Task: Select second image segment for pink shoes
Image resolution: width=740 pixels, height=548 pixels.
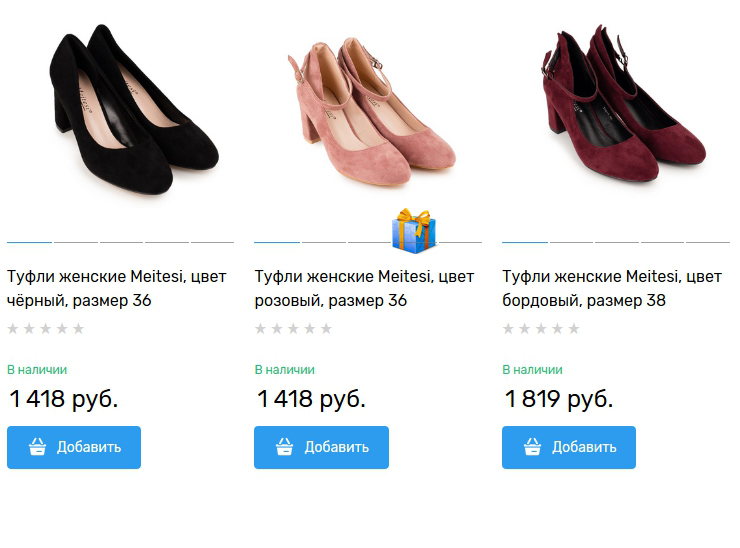Action: pyautogui.click(x=323, y=242)
